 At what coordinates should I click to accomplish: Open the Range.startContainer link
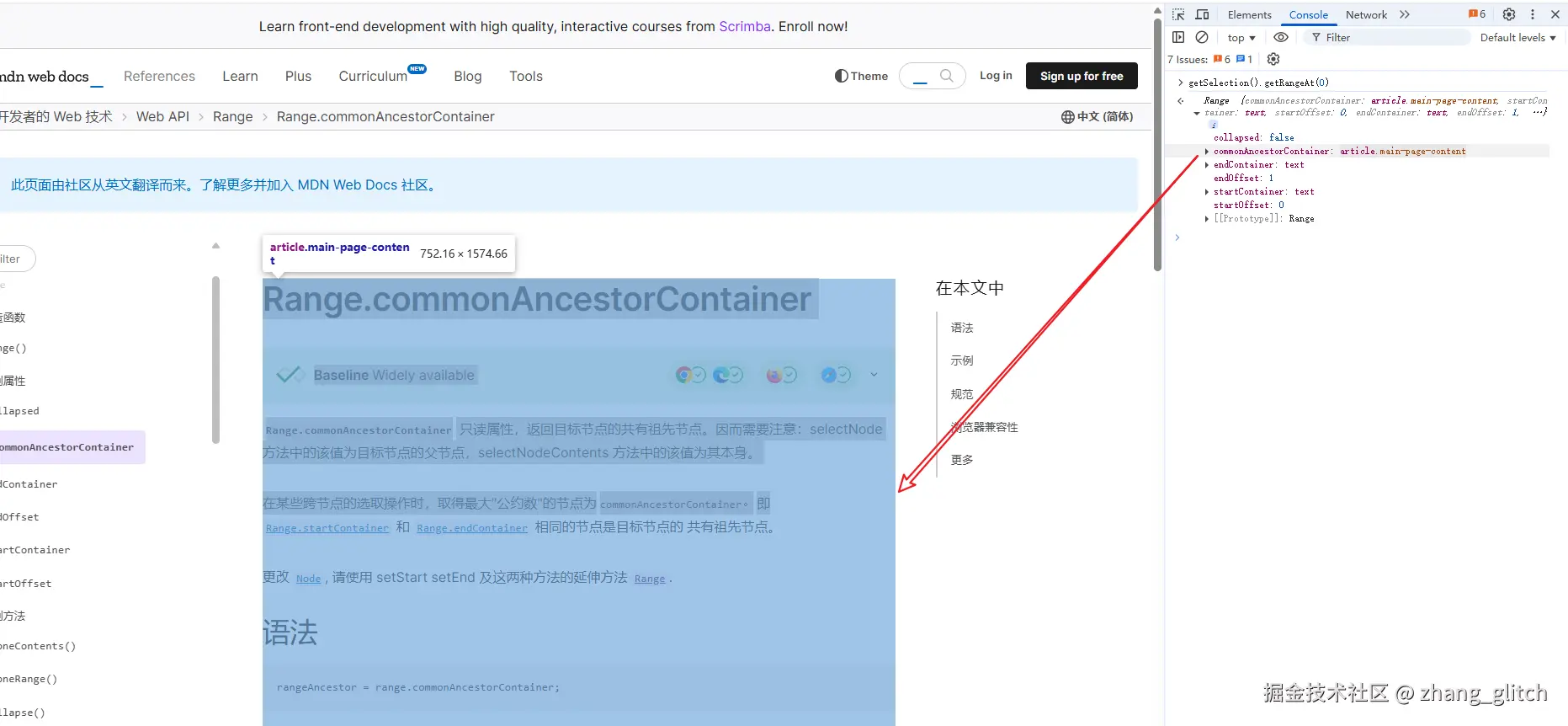(x=327, y=528)
